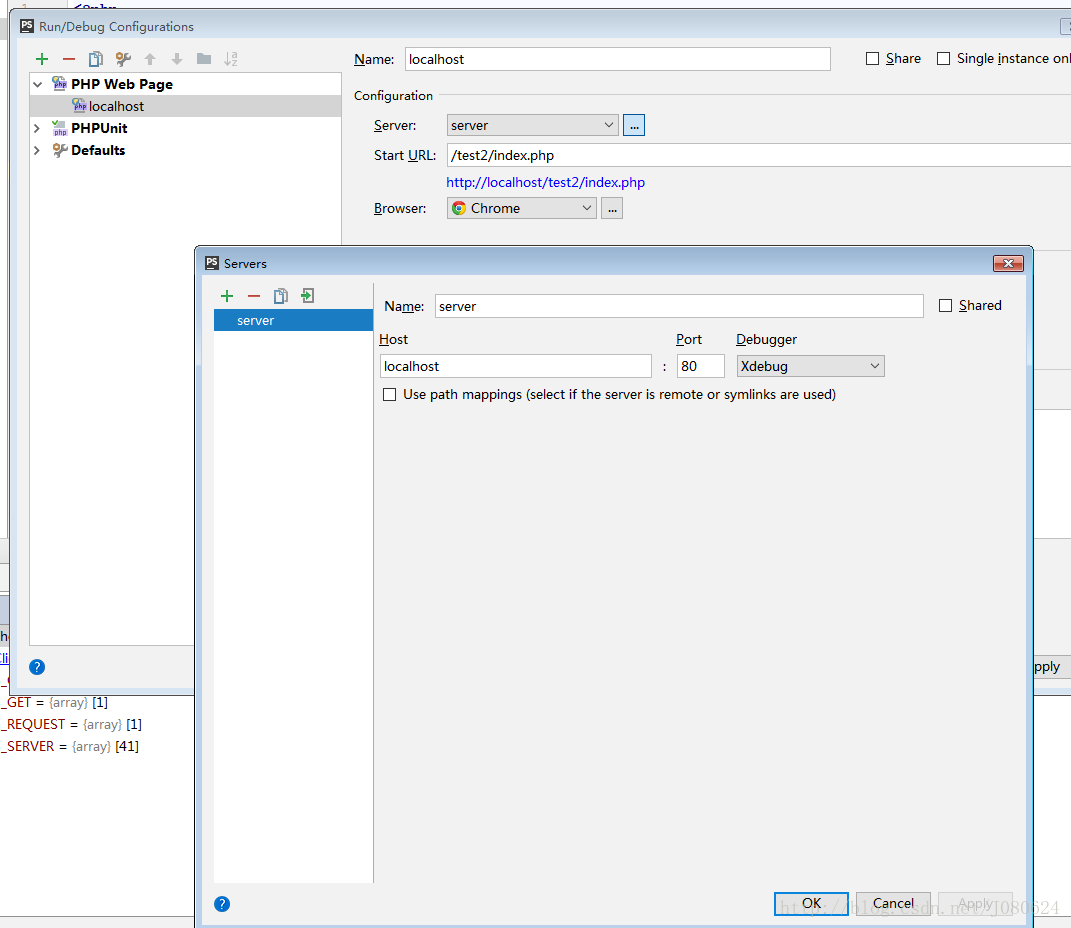Focus Start URL input field
The width and height of the screenshot is (1071, 928).
tap(759, 155)
